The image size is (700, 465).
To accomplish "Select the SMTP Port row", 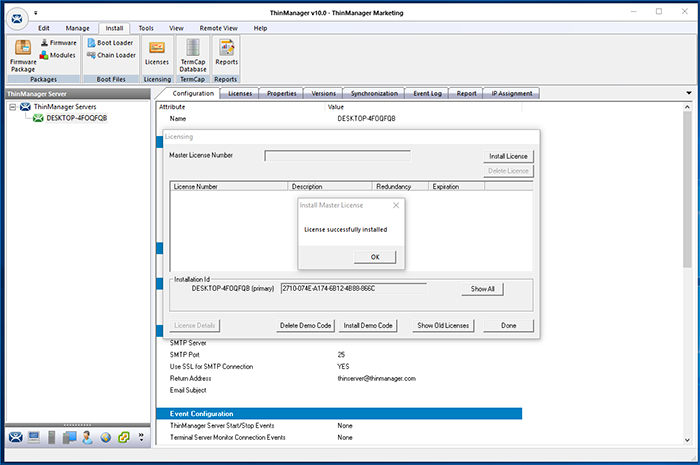I will (x=339, y=355).
